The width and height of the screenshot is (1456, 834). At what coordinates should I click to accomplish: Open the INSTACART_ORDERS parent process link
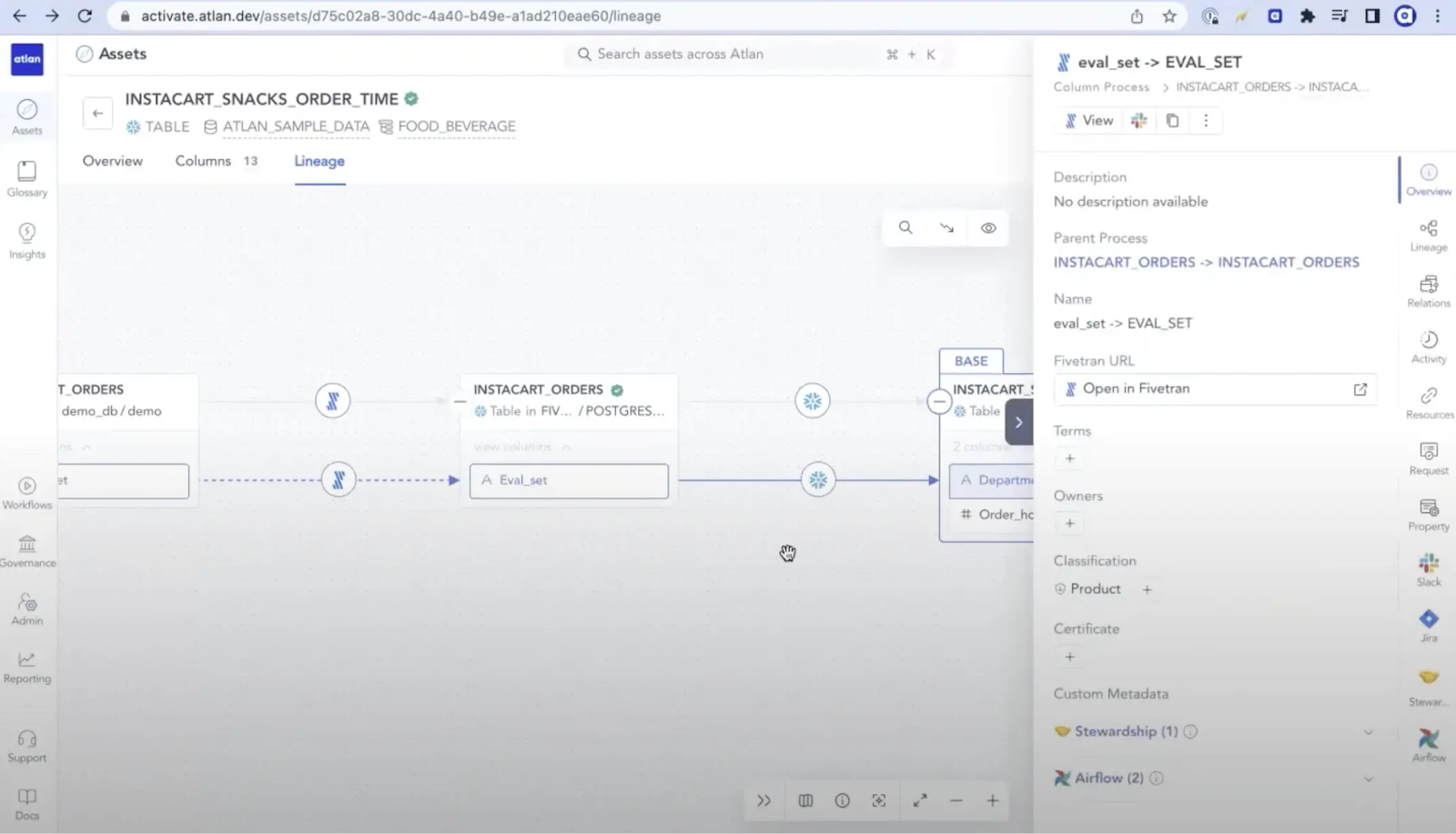[x=1206, y=262]
